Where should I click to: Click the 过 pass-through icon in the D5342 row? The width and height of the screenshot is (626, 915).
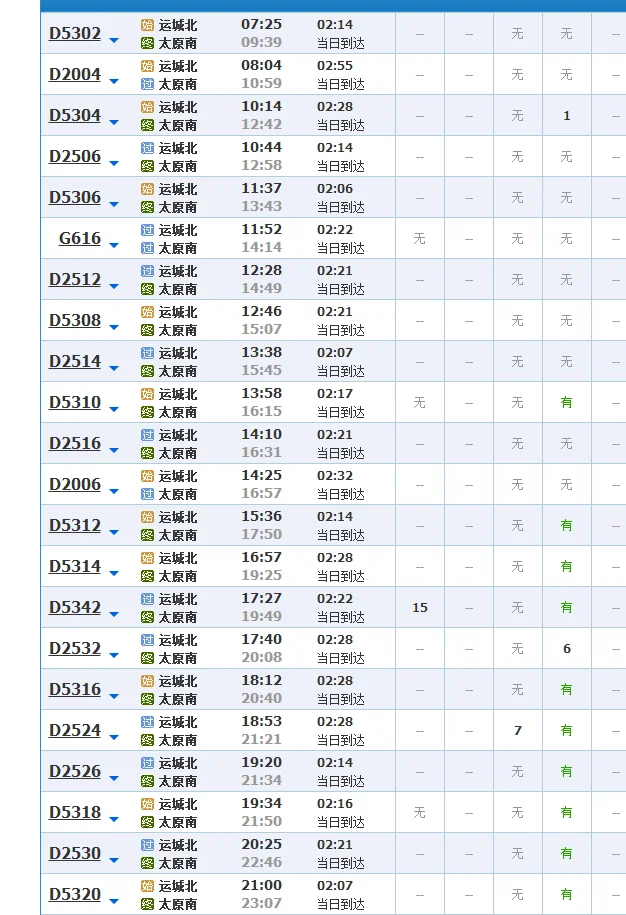[147, 599]
